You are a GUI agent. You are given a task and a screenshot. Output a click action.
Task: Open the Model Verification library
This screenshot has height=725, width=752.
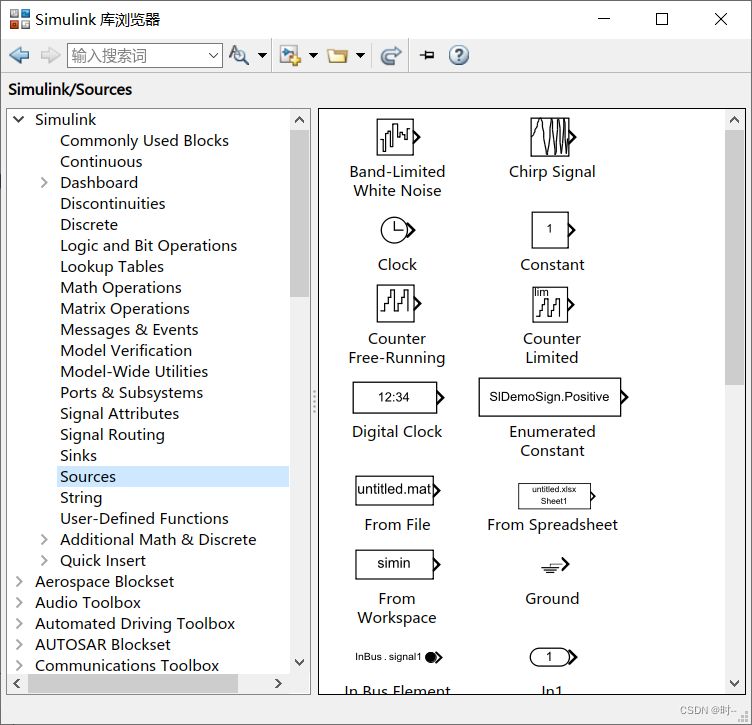126,351
